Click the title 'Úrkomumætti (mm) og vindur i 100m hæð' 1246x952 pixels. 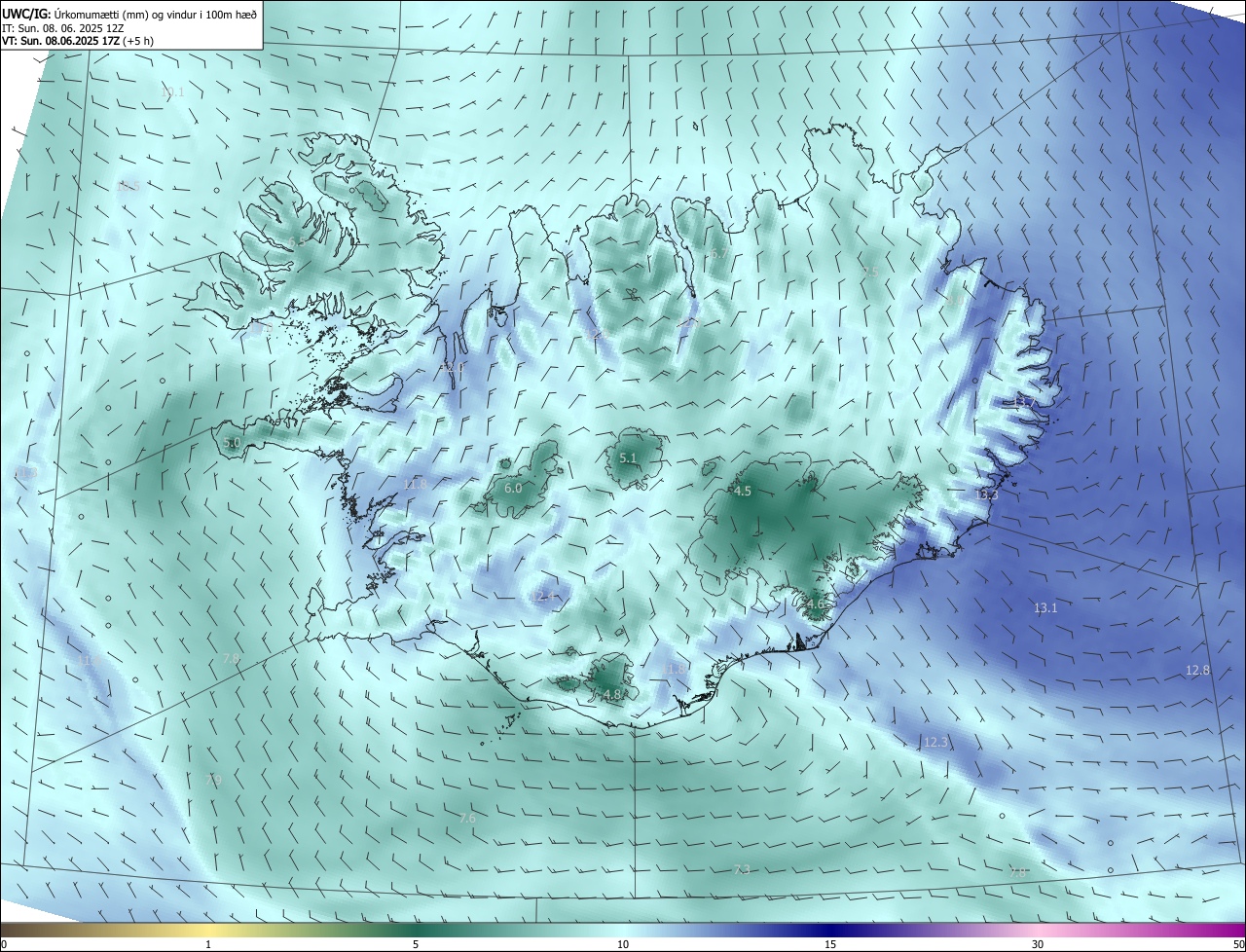coord(154,13)
